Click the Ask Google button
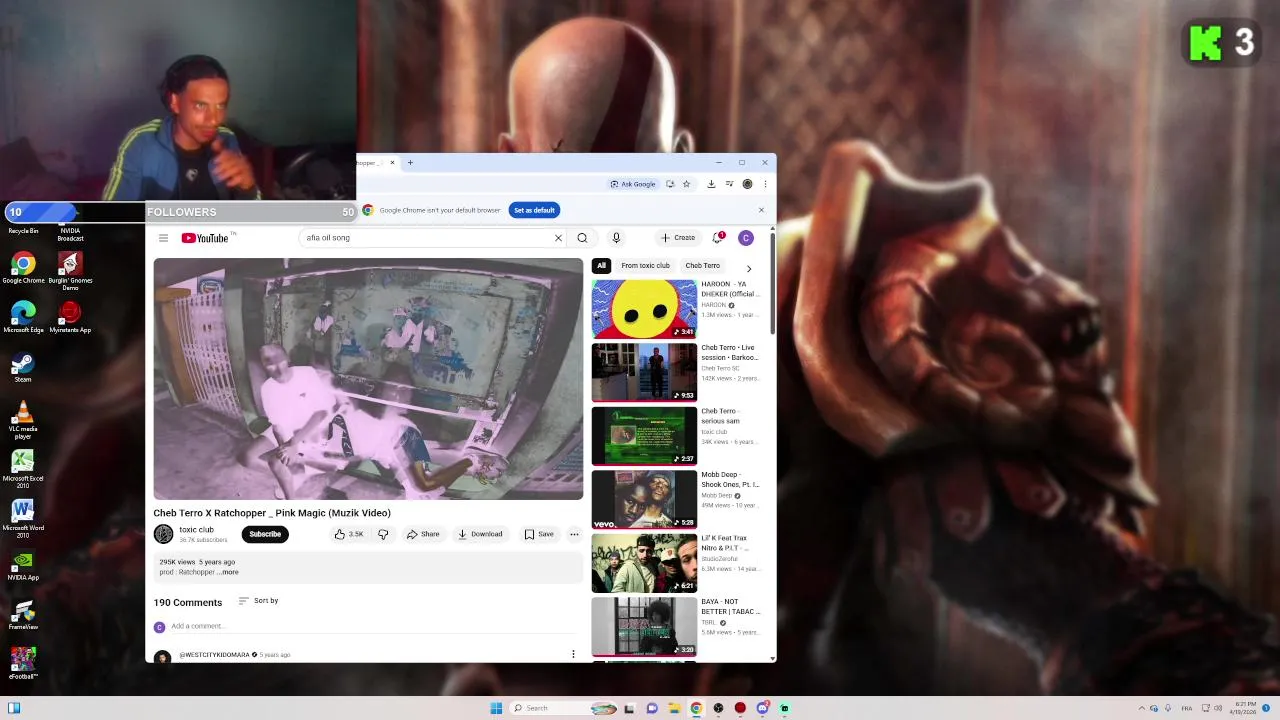This screenshot has width=1280, height=720. point(633,184)
